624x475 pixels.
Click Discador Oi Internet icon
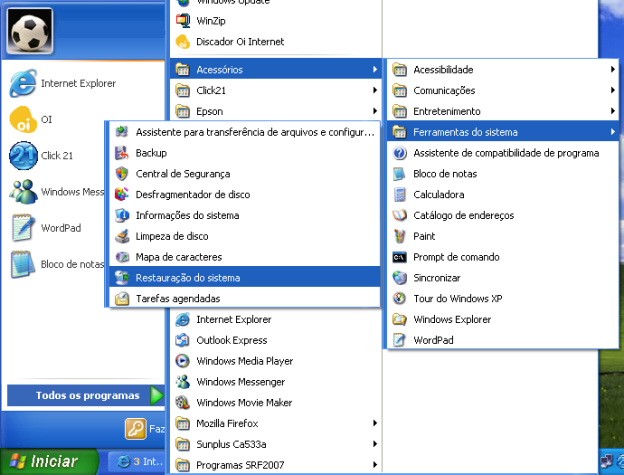[183, 41]
